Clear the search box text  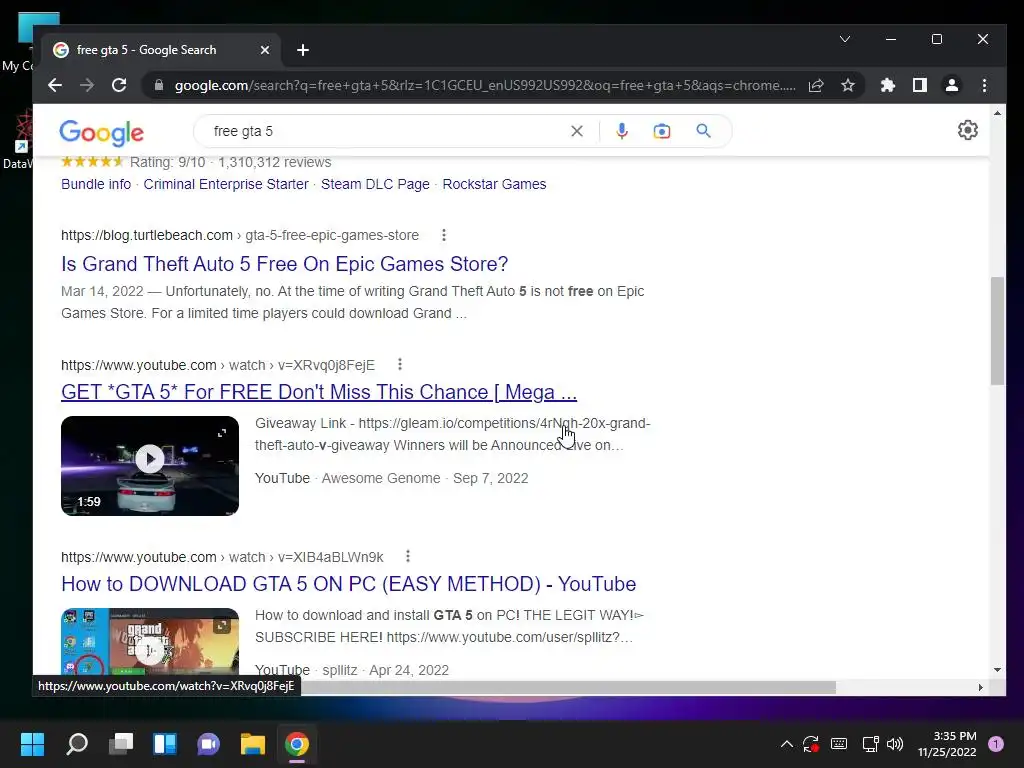[x=577, y=131]
